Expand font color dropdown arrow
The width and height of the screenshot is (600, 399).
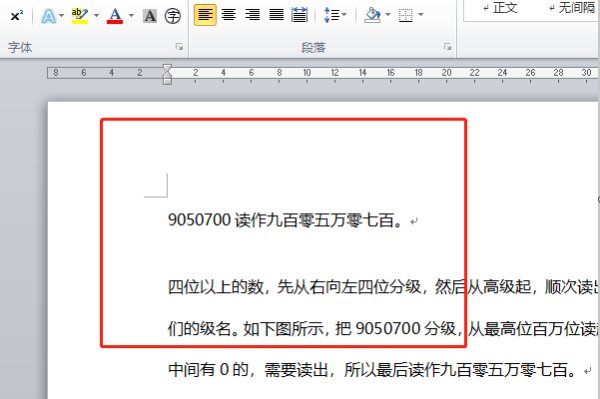pos(131,16)
